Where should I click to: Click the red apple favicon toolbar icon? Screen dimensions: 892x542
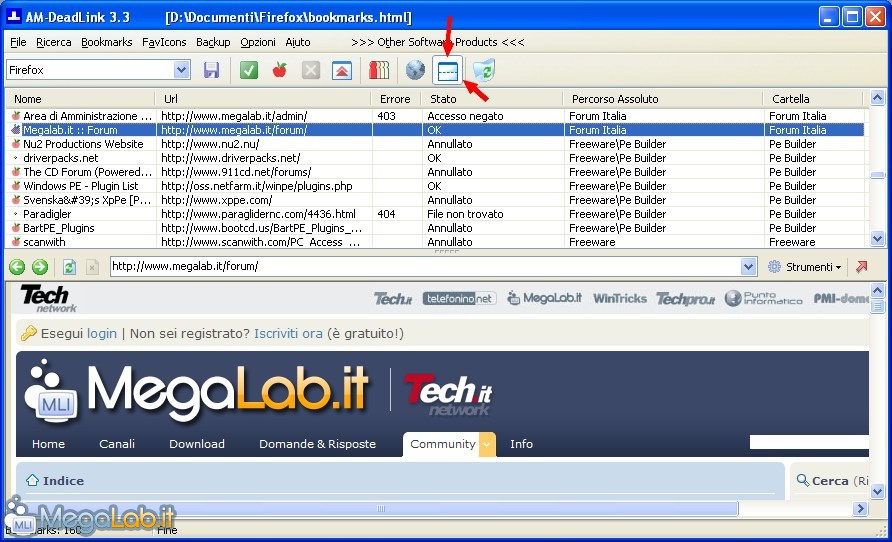tap(279, 70)
